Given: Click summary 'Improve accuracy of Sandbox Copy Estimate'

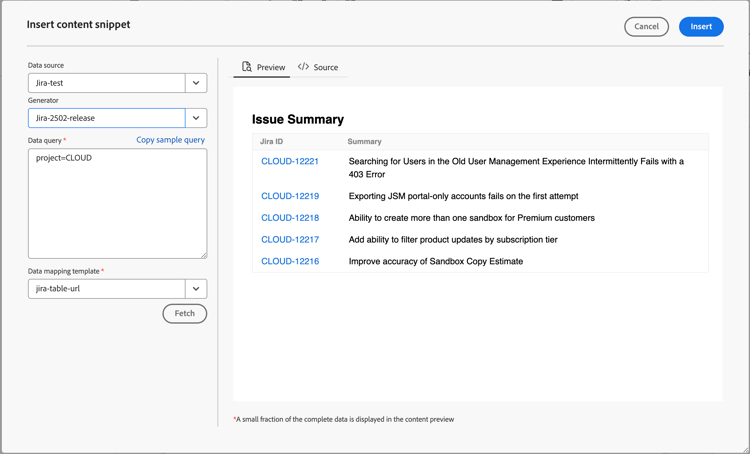Looking at the screenshot, I should click(436, 261).
